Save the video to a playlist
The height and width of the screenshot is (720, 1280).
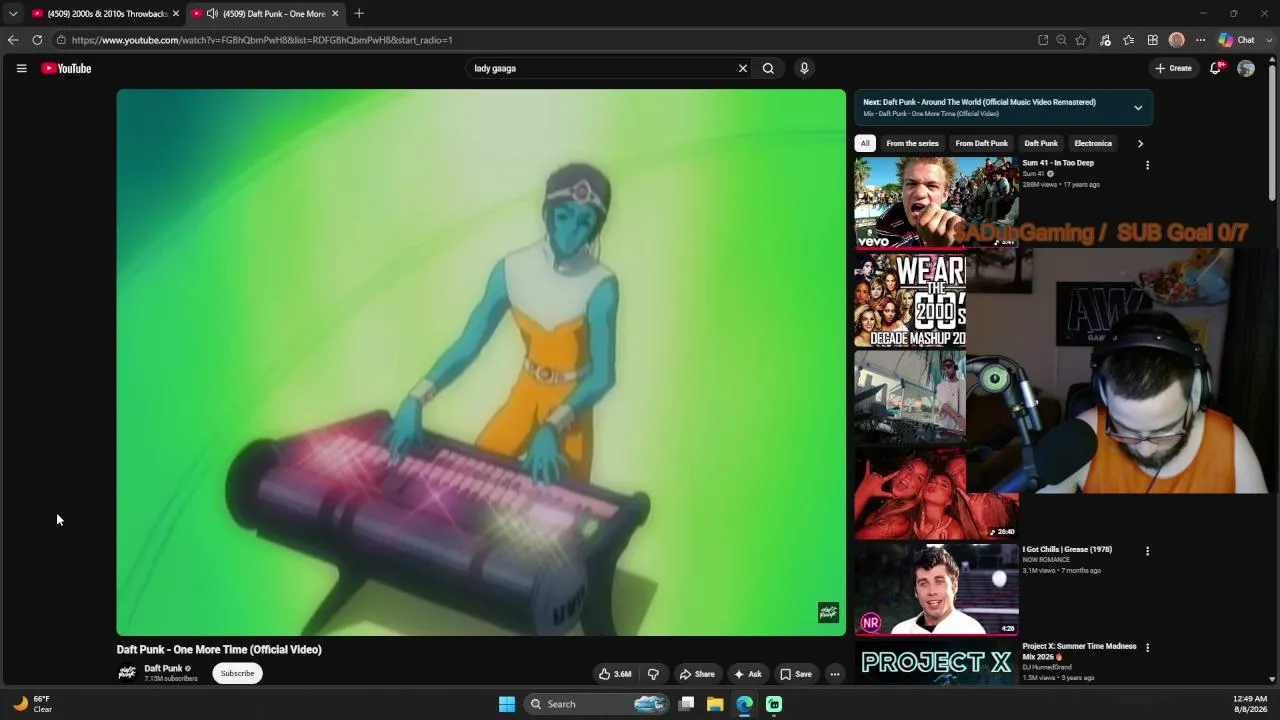[x=796, y=674]
